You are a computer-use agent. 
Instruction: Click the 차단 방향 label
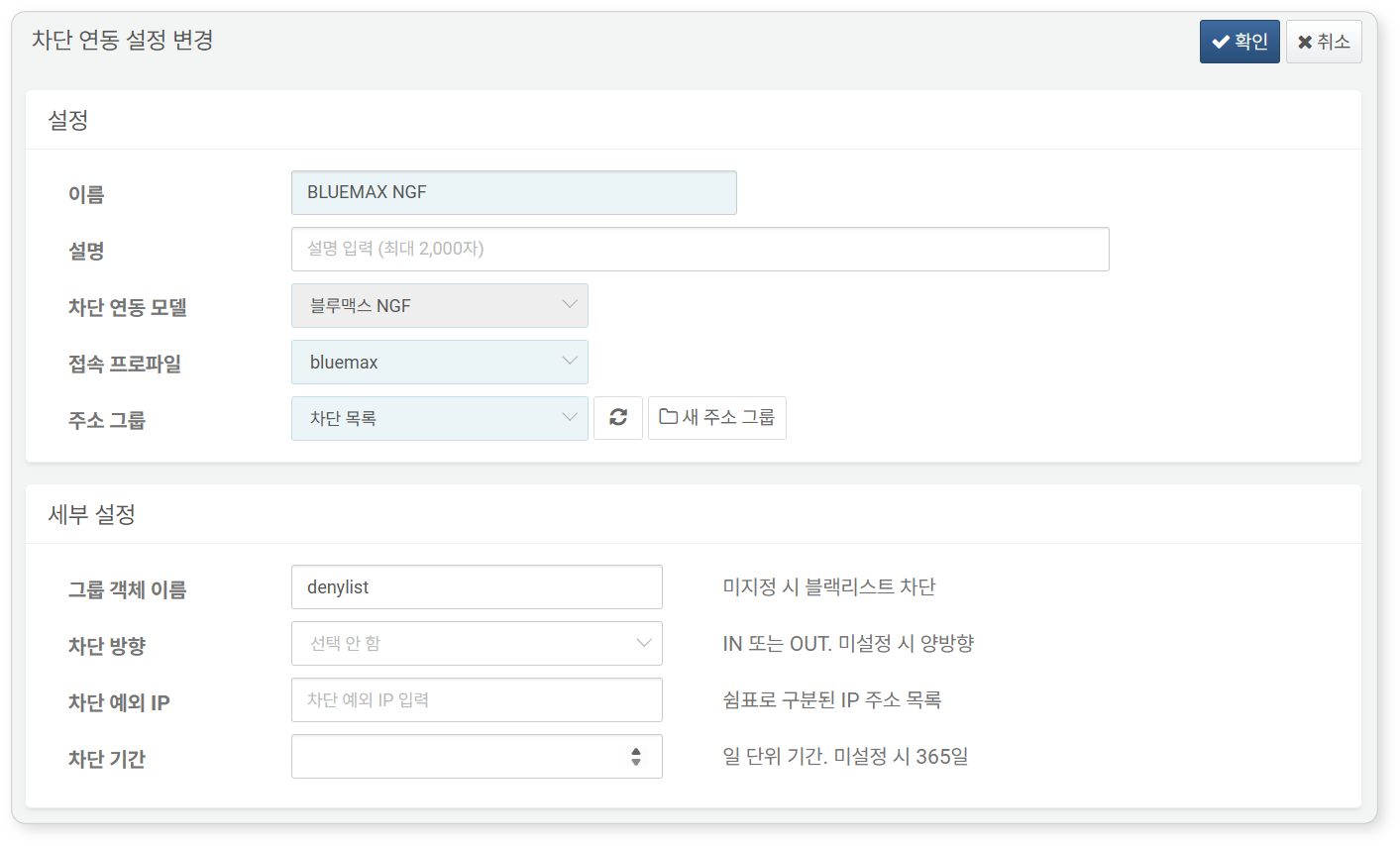tap(107, 646)
